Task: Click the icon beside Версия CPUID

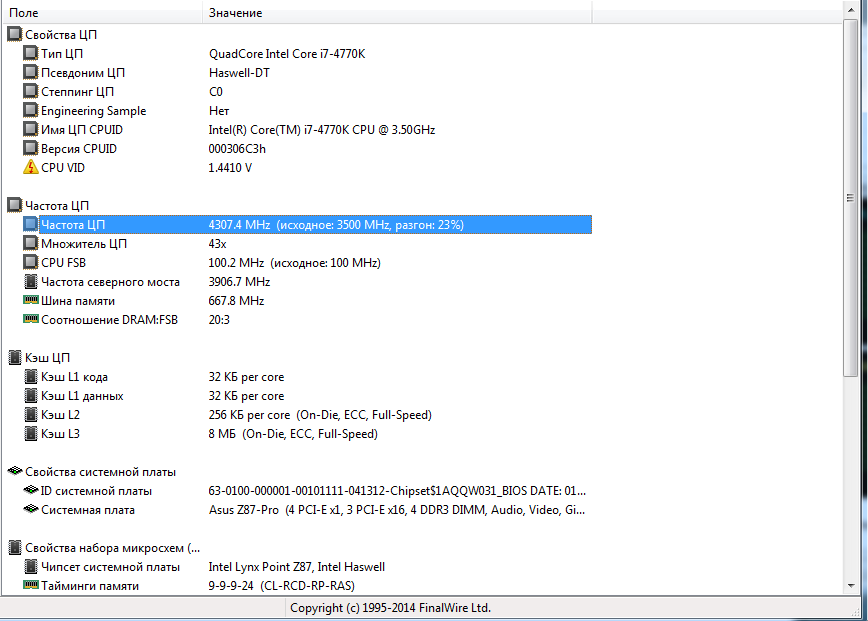Action: pos(30,148)
